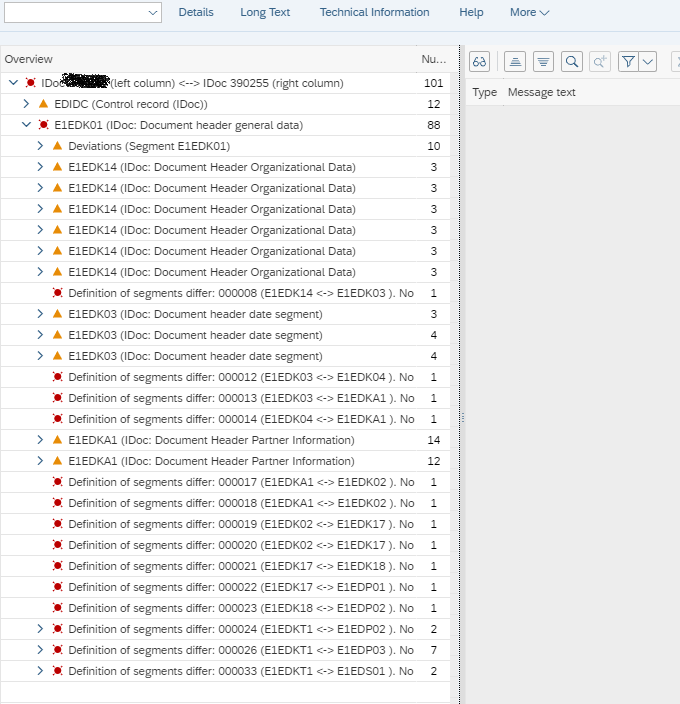Click the Long Text button
This screenshot has width=680, height=704.
click(265, 12)
